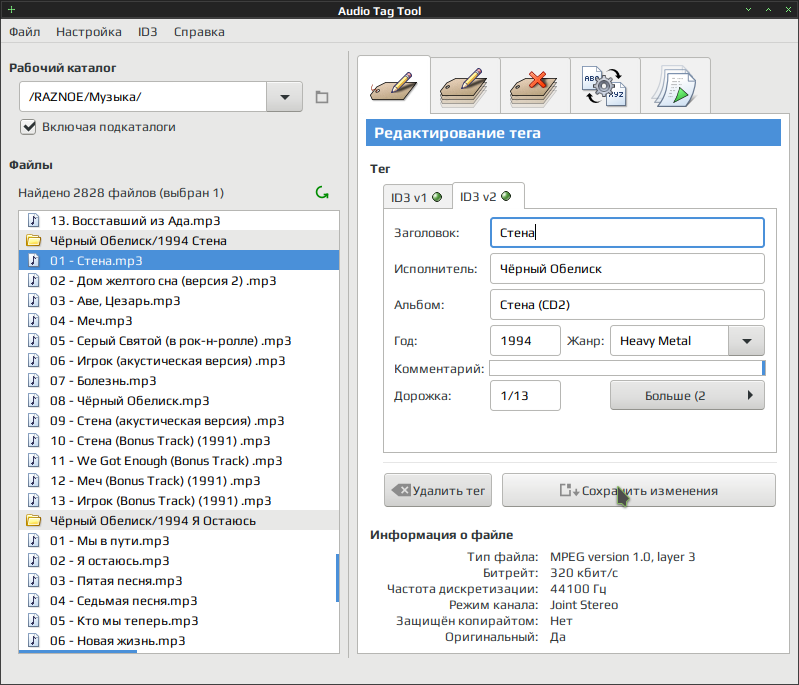Refresh the file list with green arrow
Image resolution: width=799 pixels, height=685 pixels.
tap(322, 193)
